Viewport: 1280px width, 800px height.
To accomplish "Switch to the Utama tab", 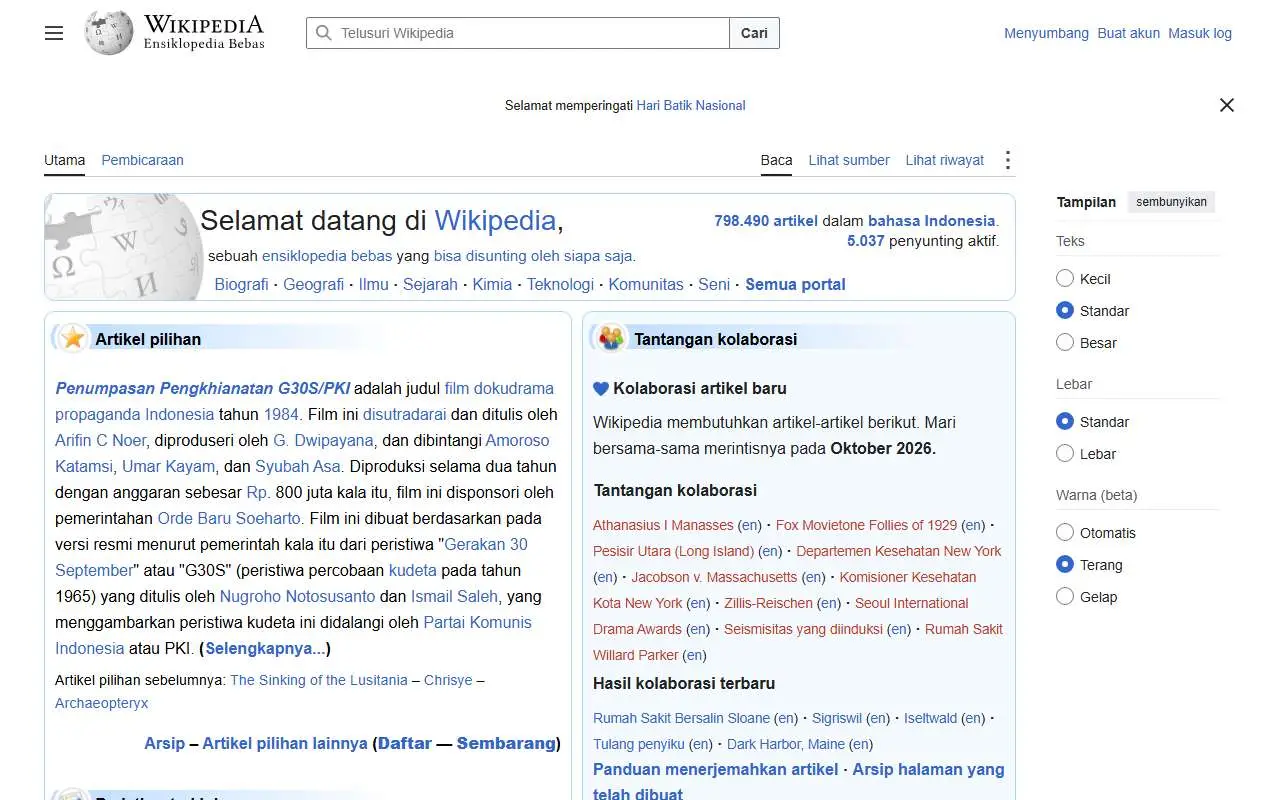I will point(65,160).
